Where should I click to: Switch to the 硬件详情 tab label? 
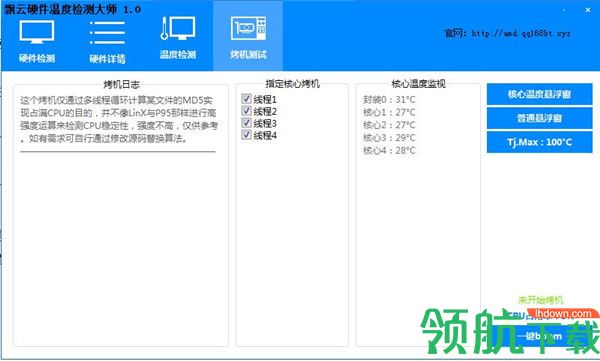107,59
